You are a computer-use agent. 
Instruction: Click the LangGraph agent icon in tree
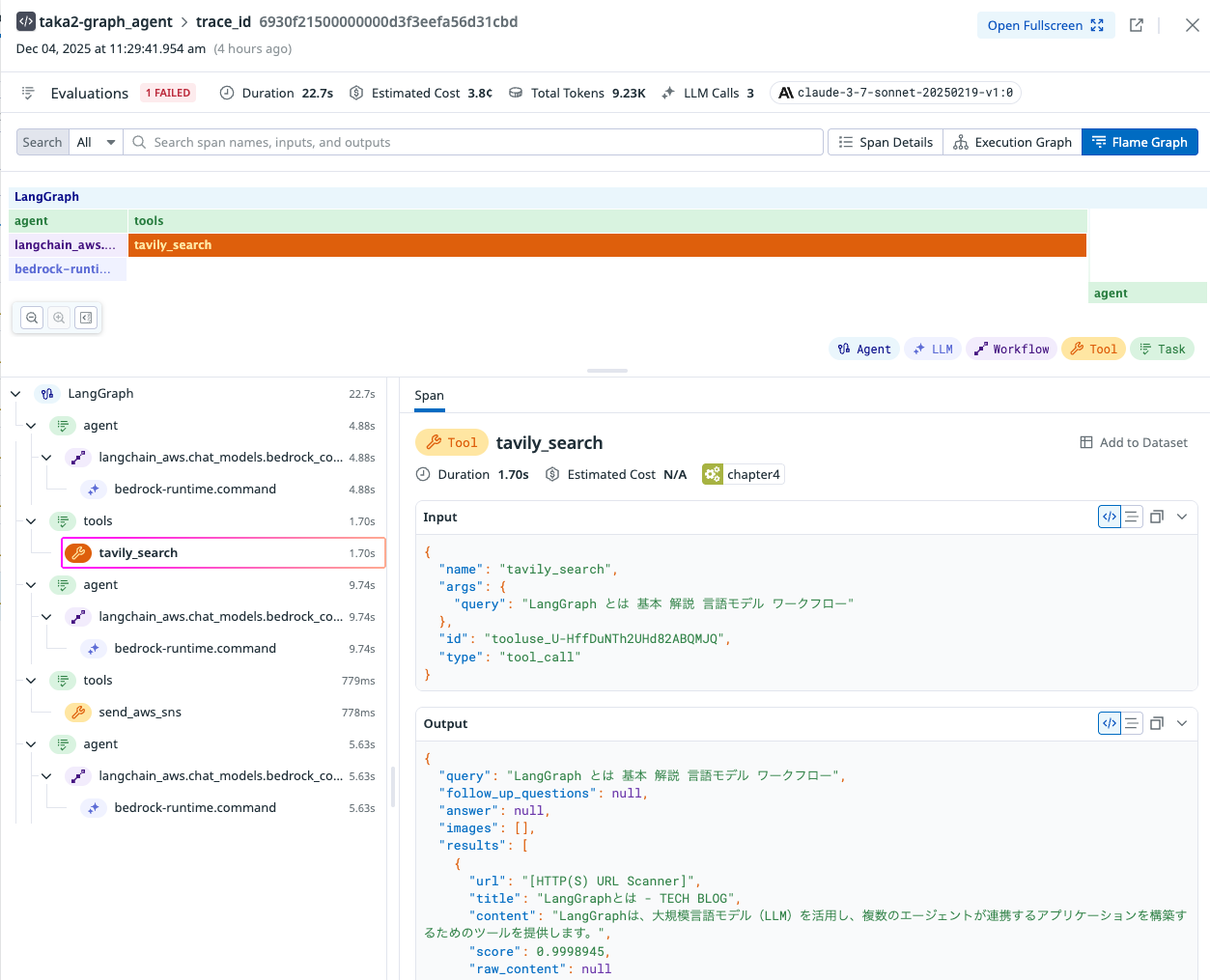pos(47,394)
